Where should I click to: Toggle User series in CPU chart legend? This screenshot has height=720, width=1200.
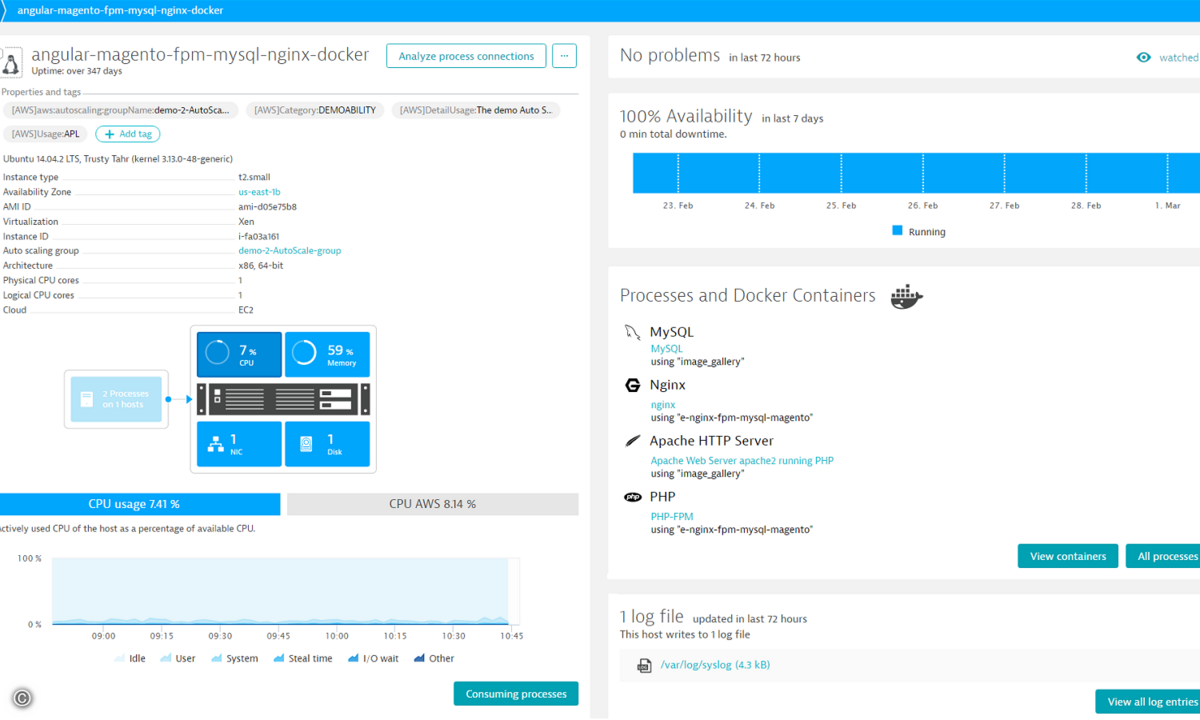point(177,659)
